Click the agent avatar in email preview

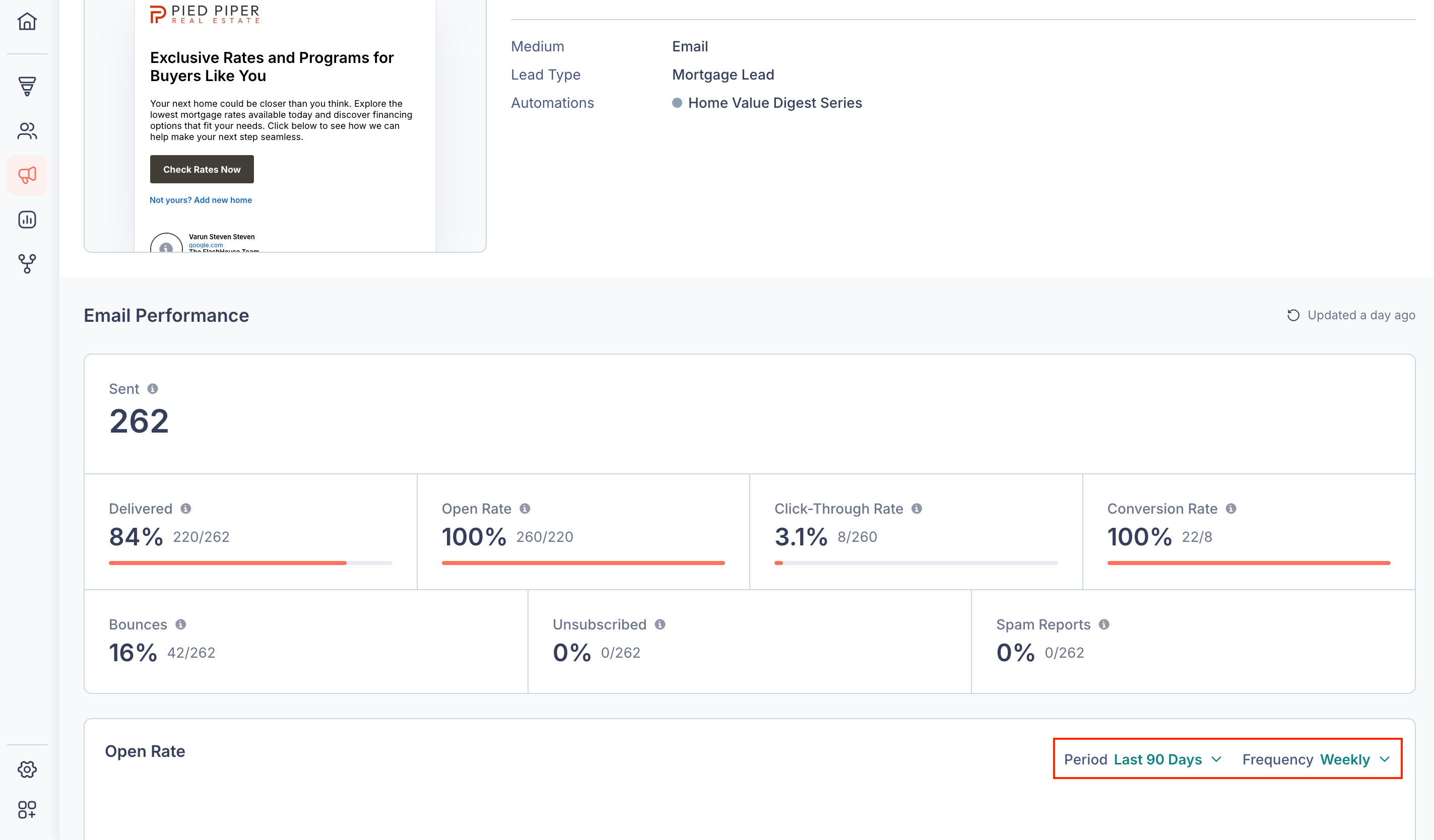point(166,243)
